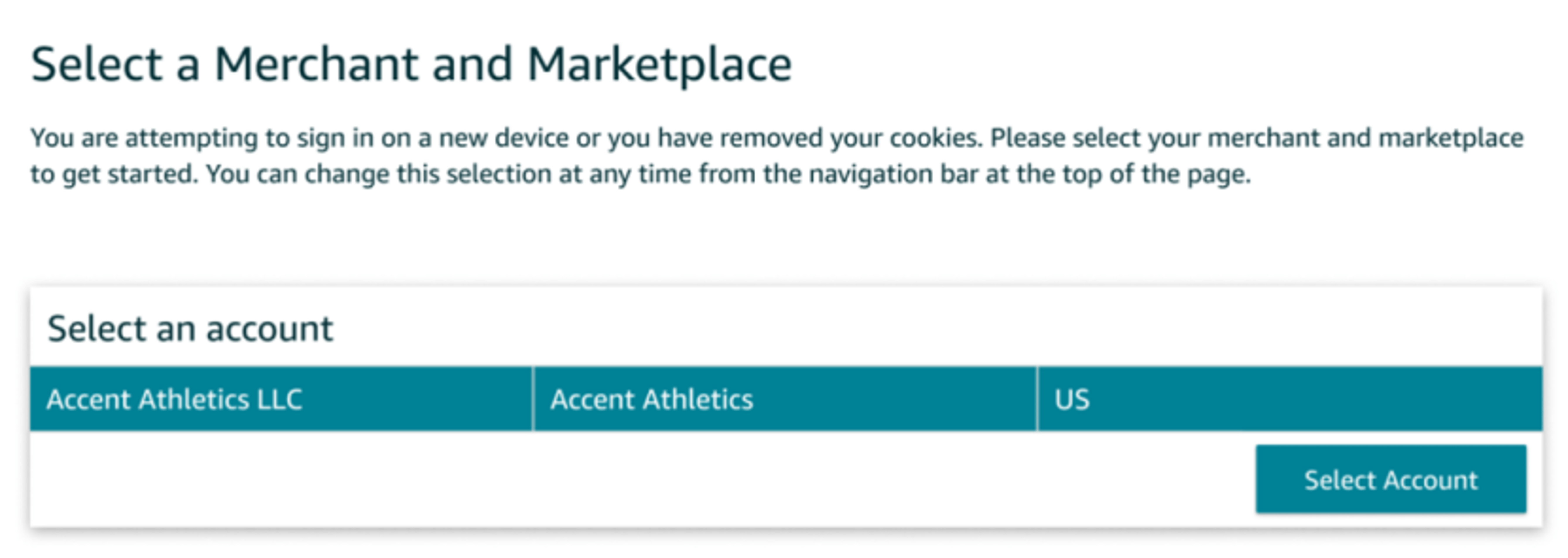Click the divider before the US cell
Viewport: 1568px width, 558px height.
[1037, 399]
